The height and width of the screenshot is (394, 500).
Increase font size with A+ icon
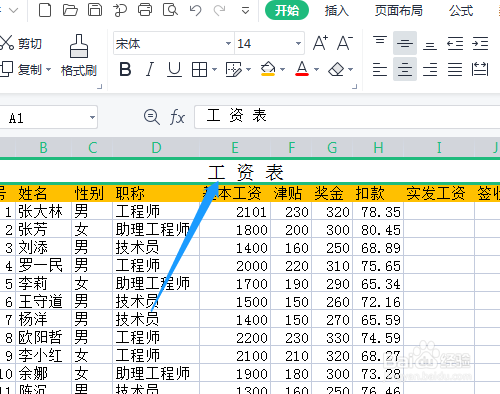(x=320, y=43)
